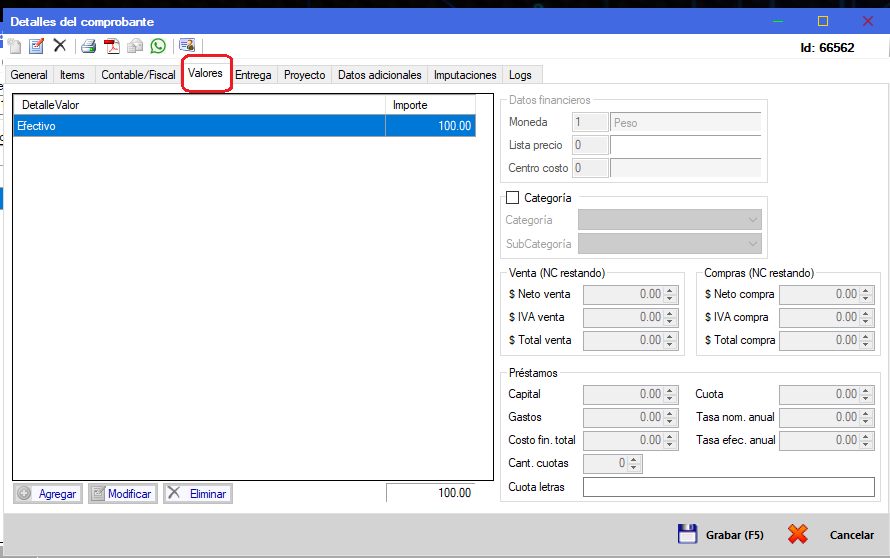The image size is (890, 558).
Task: Click the printer icon to print
Action: click(89, 46)
